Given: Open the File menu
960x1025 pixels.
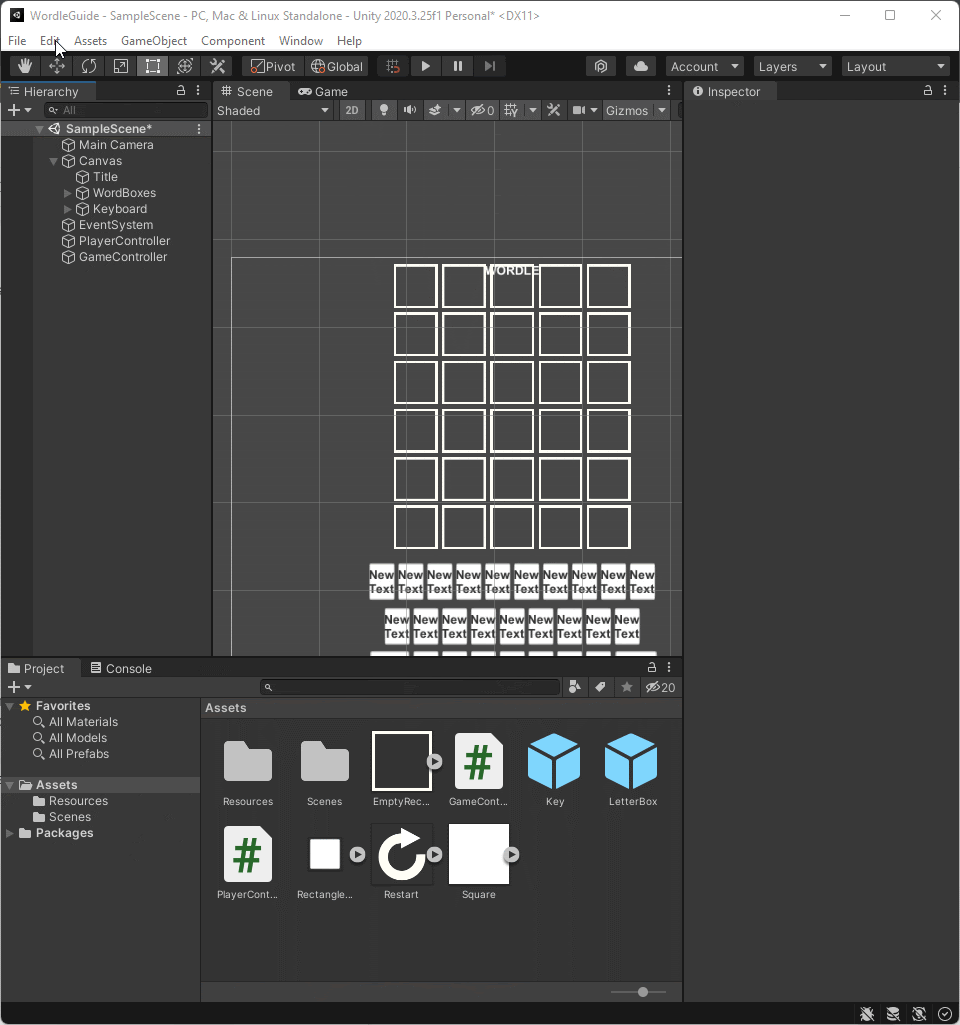Looking at the screenshot, I should (x=17, y=41).
